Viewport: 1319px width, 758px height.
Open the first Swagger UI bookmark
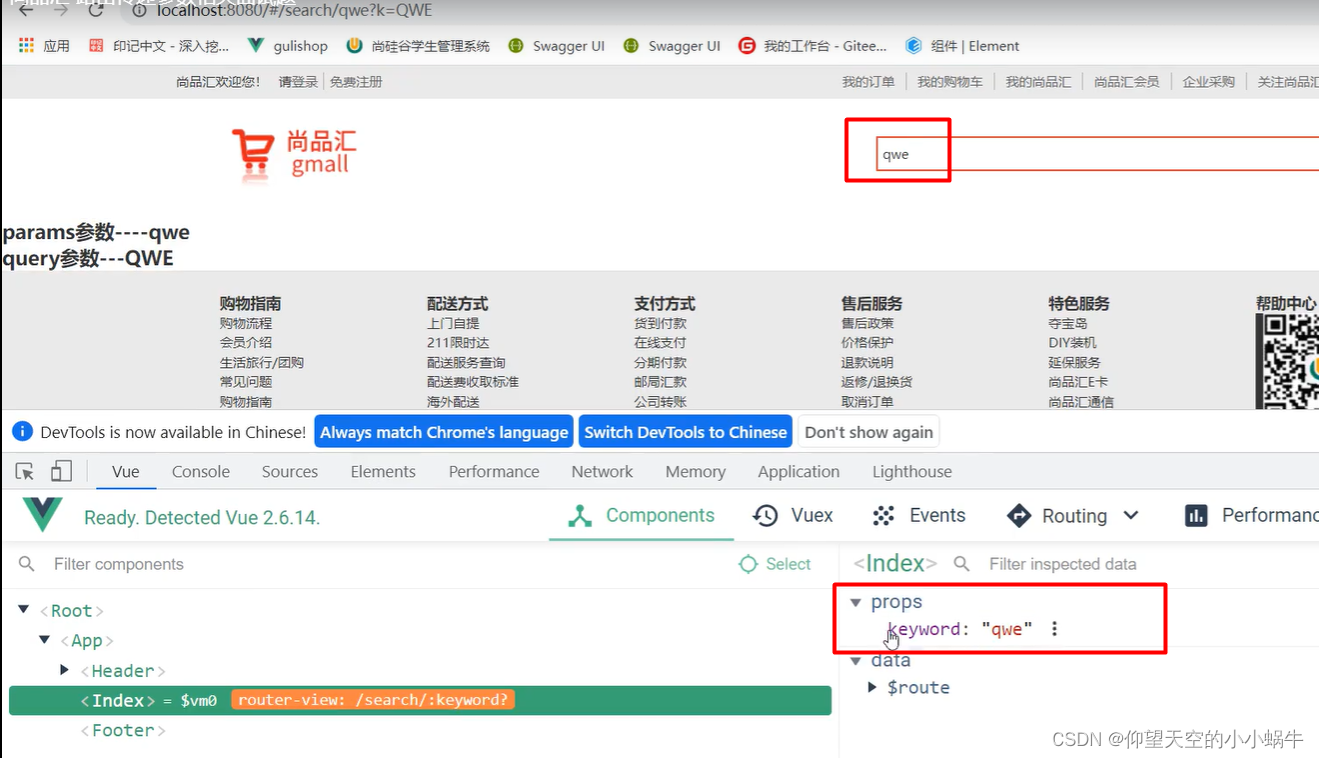[x=557, y=46]
